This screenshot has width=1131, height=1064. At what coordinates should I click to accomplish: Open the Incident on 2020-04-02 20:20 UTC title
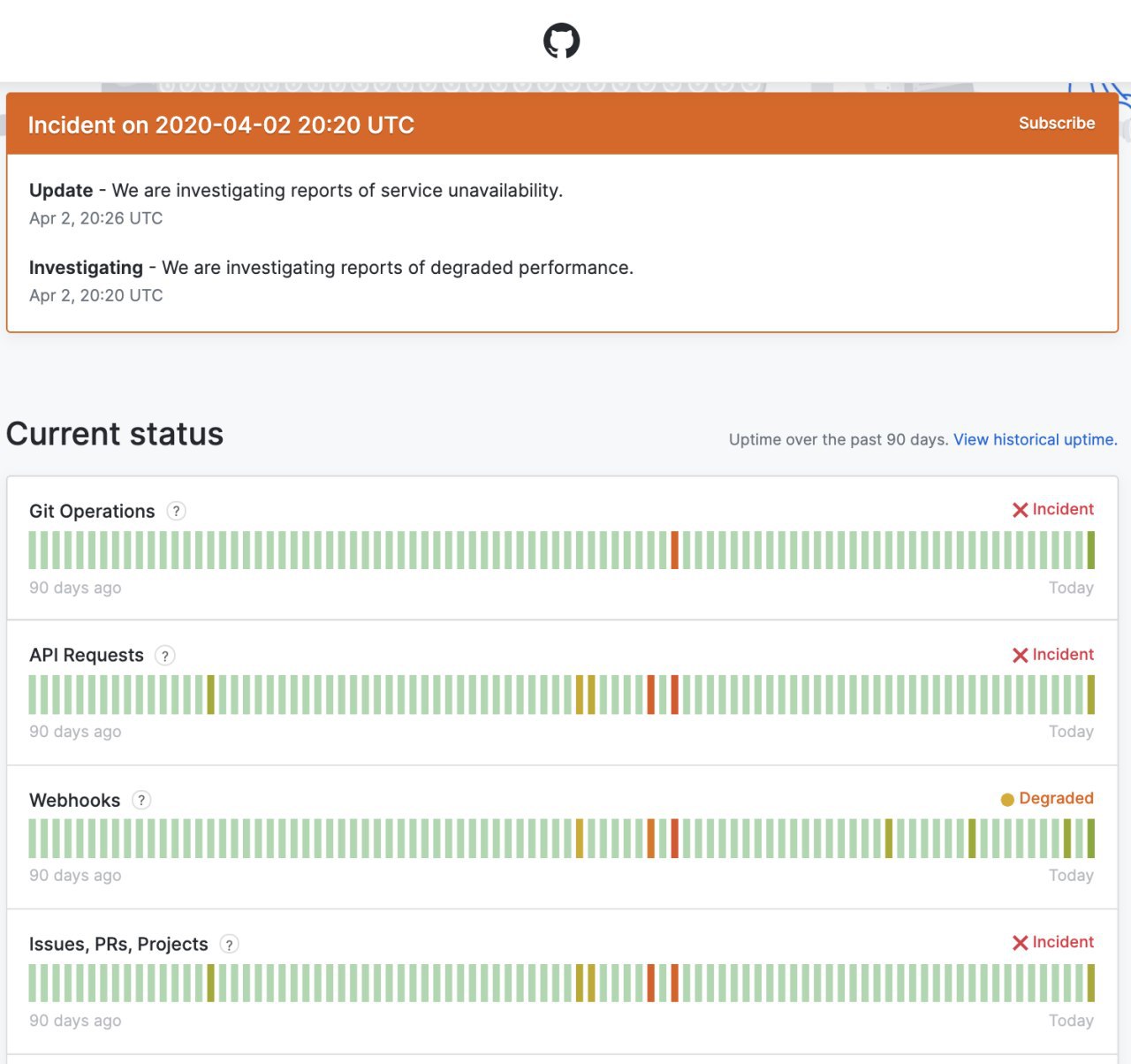(221, 125)
